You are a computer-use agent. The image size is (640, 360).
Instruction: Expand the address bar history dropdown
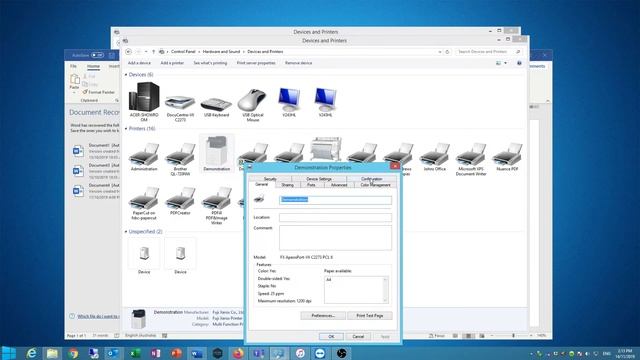(440, 52)
